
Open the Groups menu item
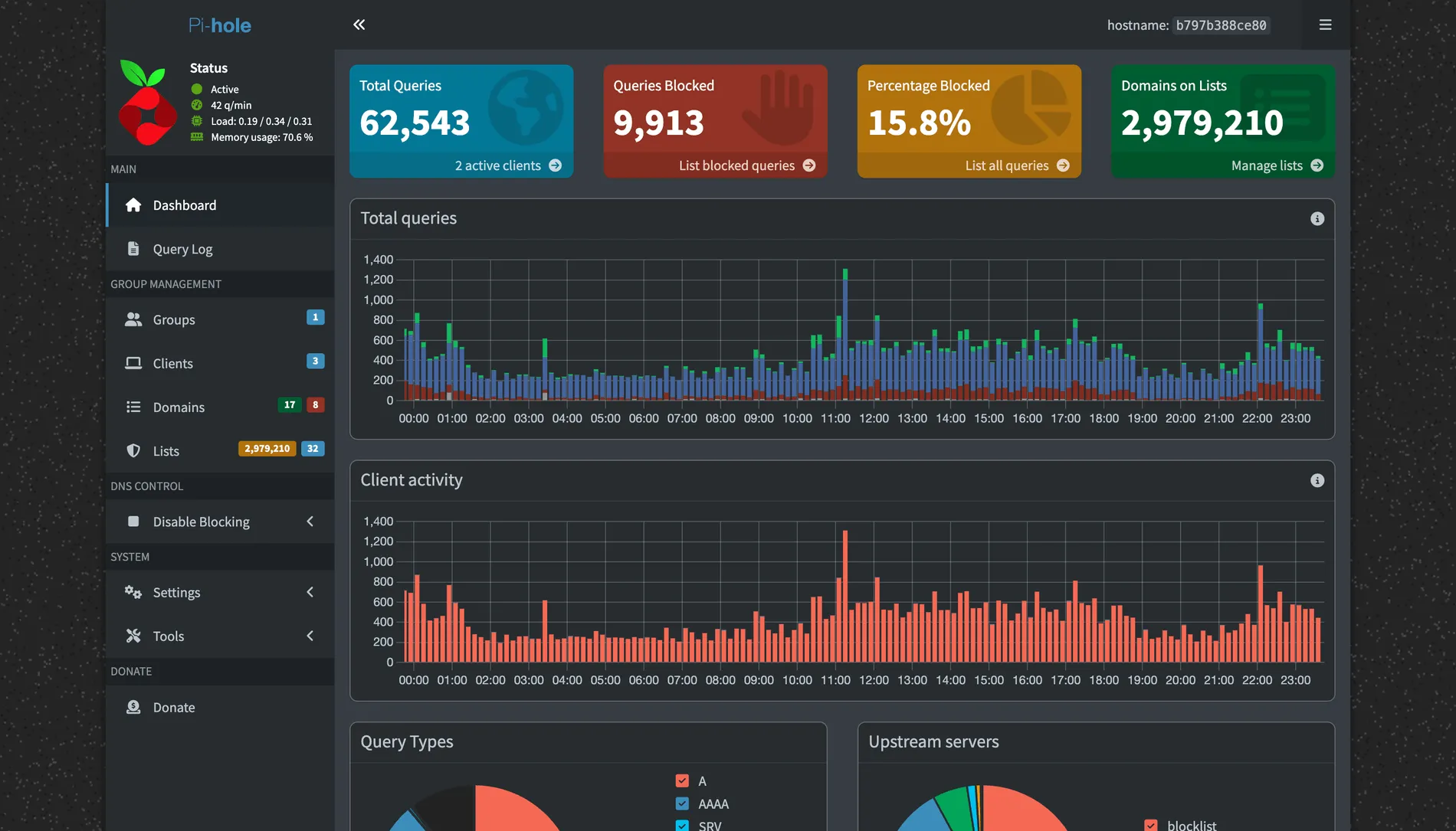(x=221, y=319)
